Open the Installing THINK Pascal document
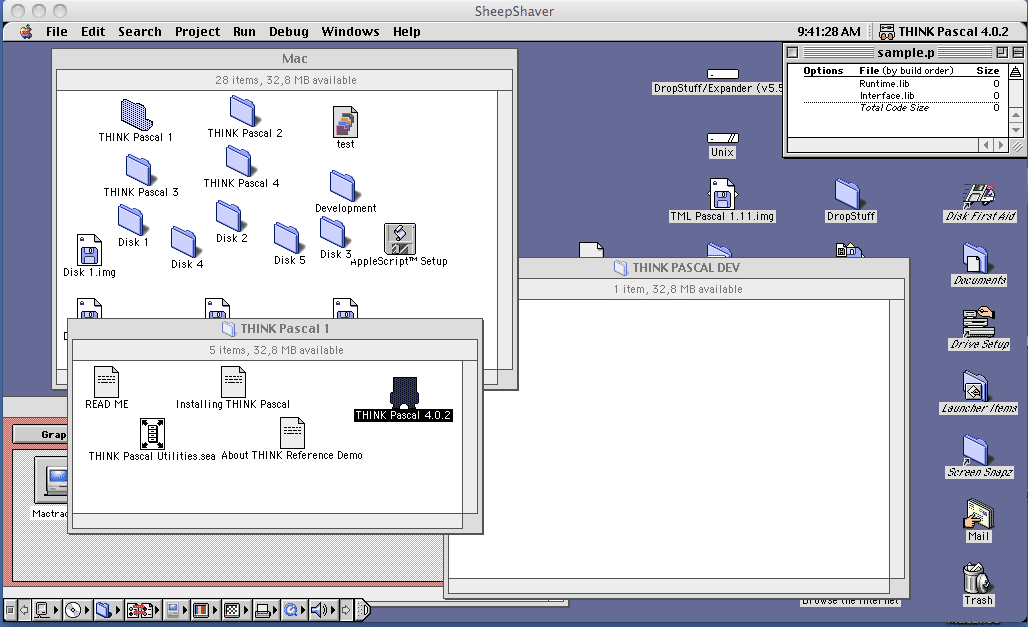The image size is (1028, 627). click(233, 381)
